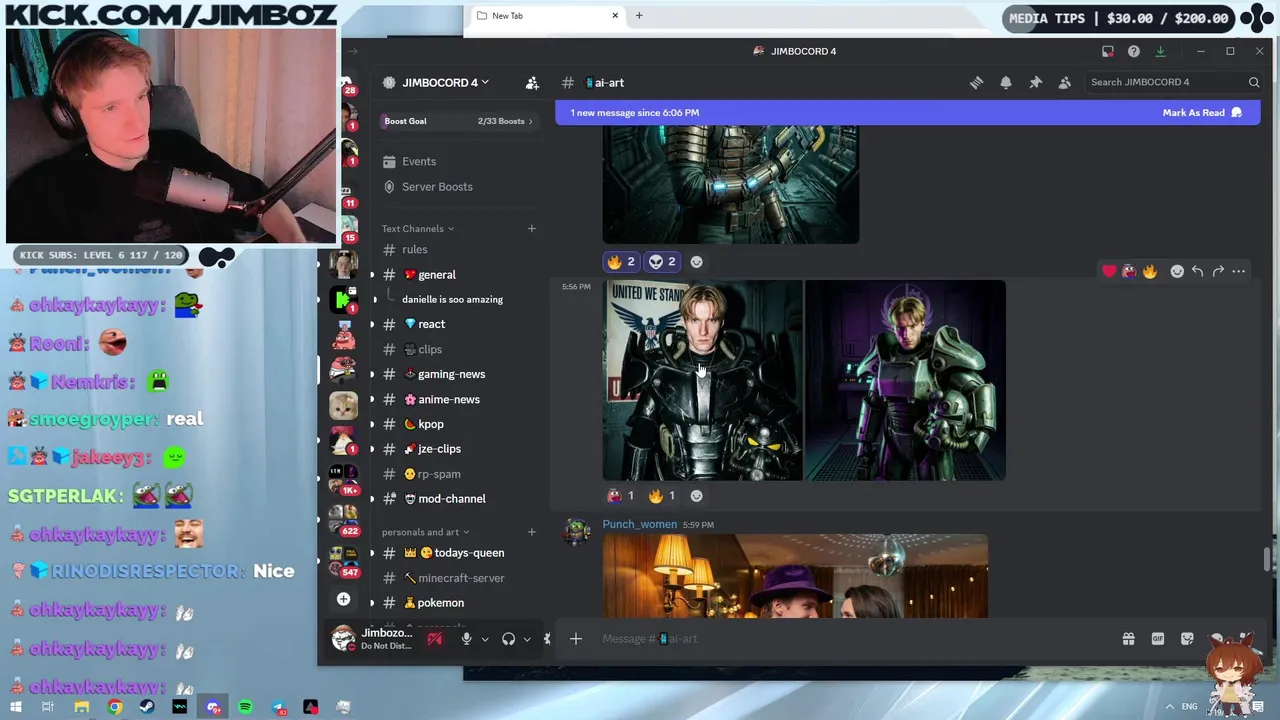Viewport: 1280px width, 720px height.
Task: Click the invite people icon beside server name
Action: 532,82
